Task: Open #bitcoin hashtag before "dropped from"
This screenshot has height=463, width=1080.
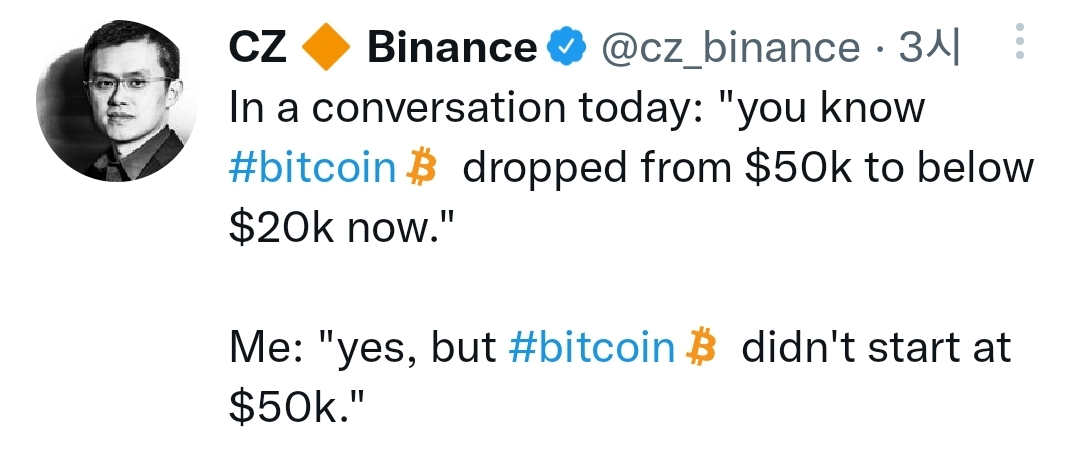Action: (x=313, y=167)
